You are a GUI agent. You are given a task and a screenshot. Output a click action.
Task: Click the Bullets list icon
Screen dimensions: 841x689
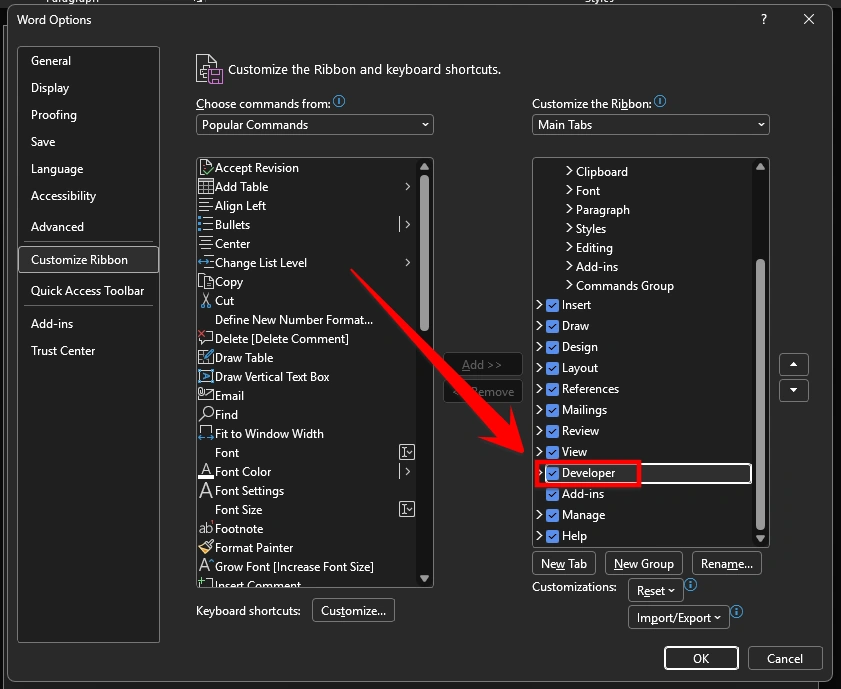[x=206, y=224]
